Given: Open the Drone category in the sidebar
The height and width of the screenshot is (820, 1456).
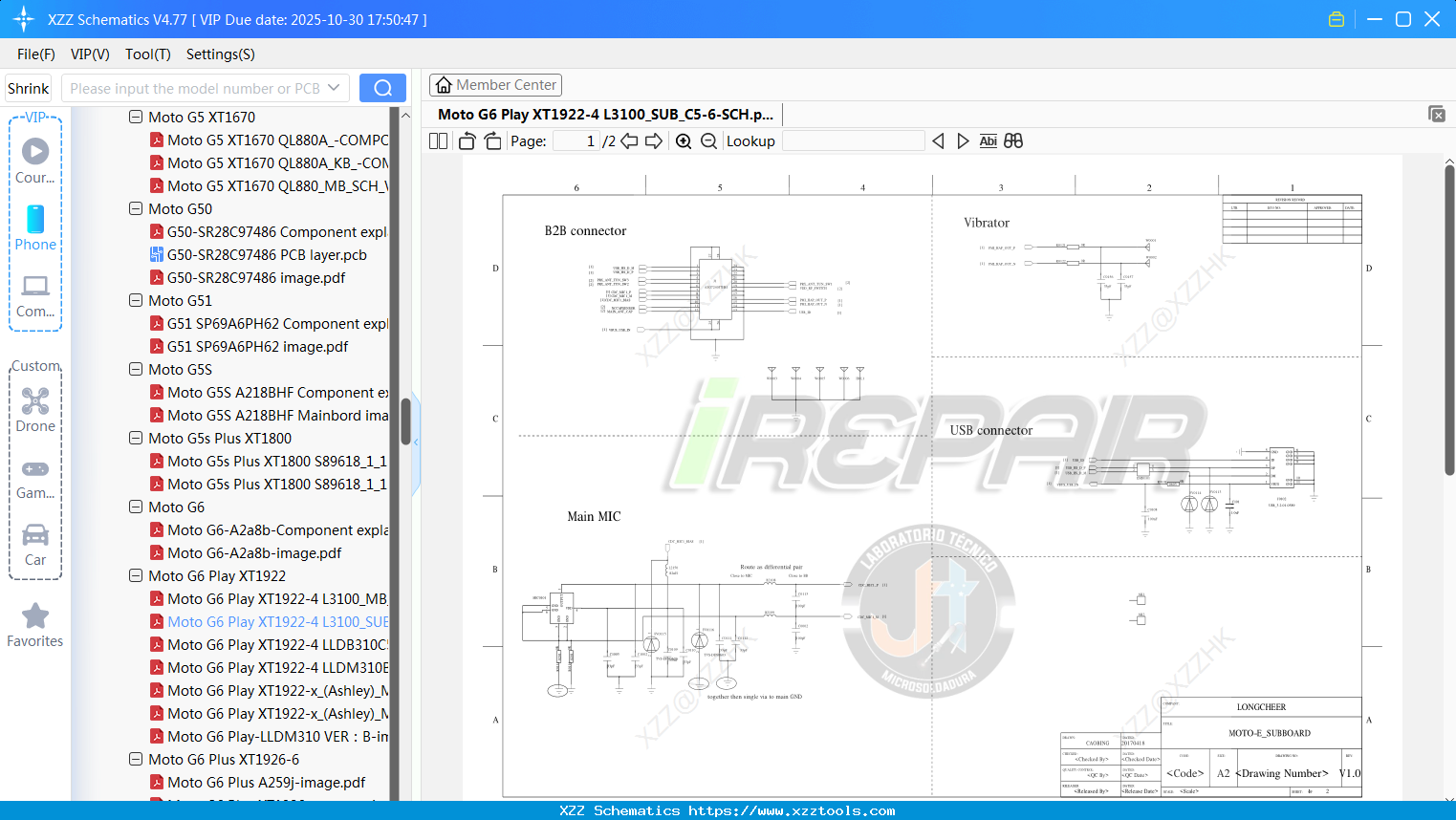Looking at the screenshot, I should (x=35, y=410).
